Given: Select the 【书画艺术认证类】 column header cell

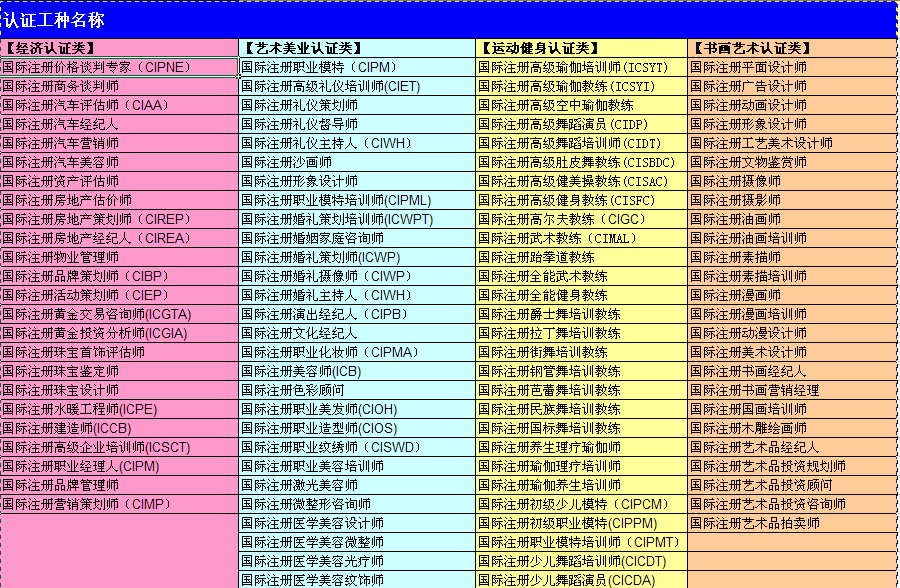Looking at the screenshot, I should coord(792,48).
